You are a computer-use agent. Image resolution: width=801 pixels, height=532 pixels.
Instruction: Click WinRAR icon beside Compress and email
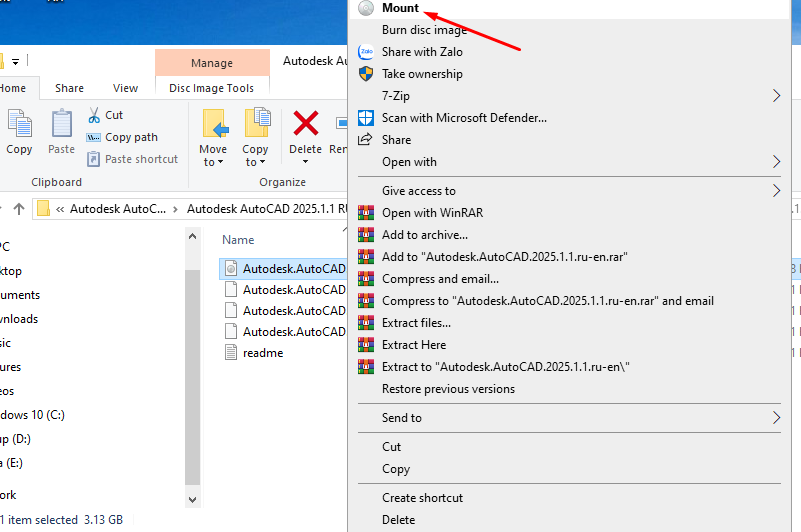pyautogui.click(x=366, y=279)
